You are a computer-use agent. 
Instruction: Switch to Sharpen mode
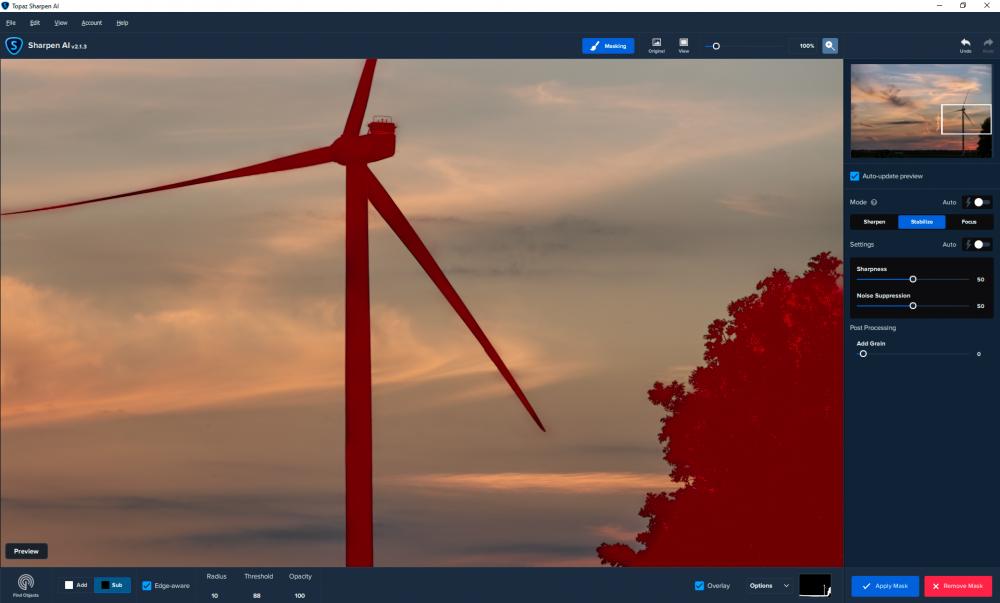[874, 222]
